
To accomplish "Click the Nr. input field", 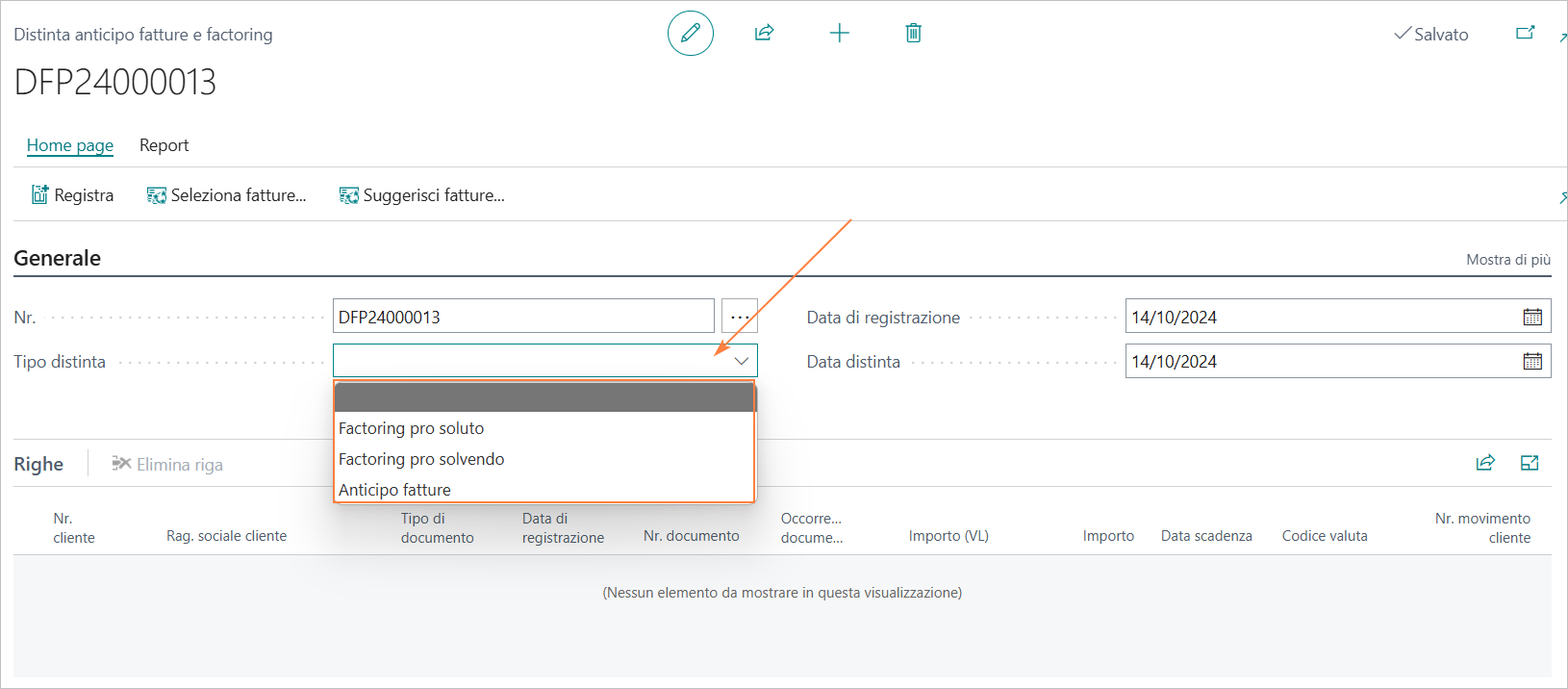I will pyautogui.click(x=523, y=317).
